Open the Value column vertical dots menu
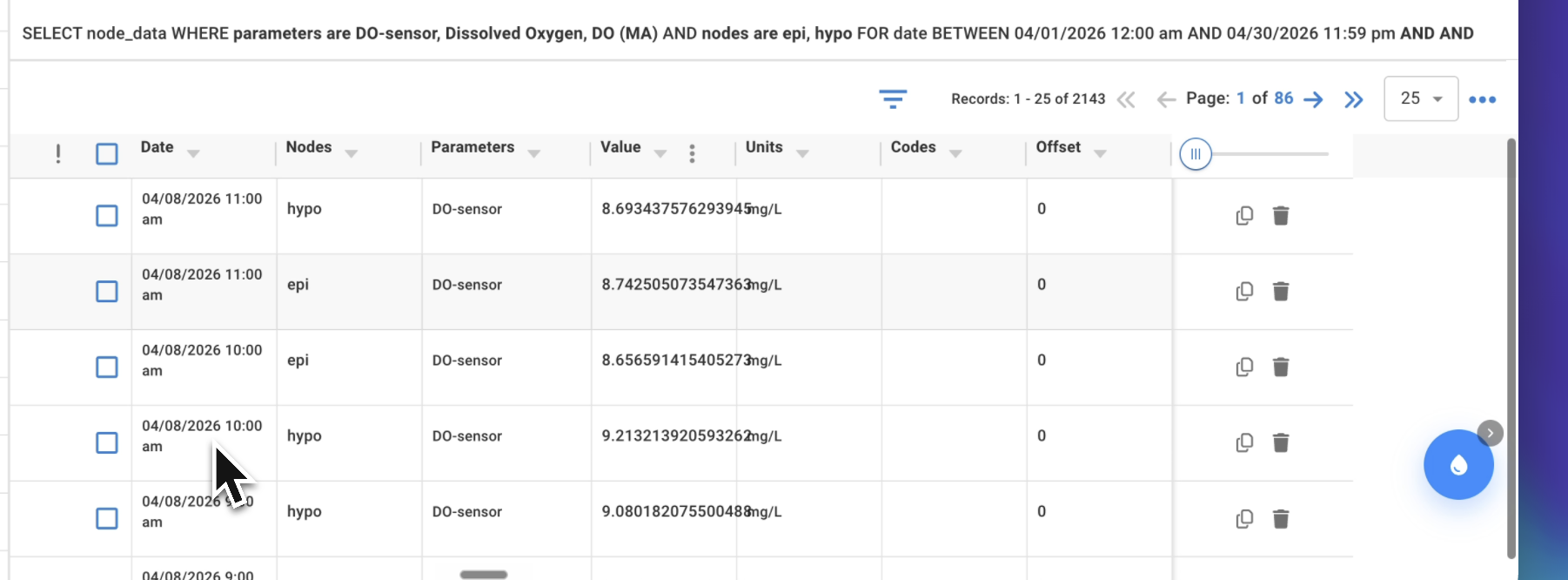Image resolution: width=1568 pixels, height=580 pixels. [x=692, y=153]
